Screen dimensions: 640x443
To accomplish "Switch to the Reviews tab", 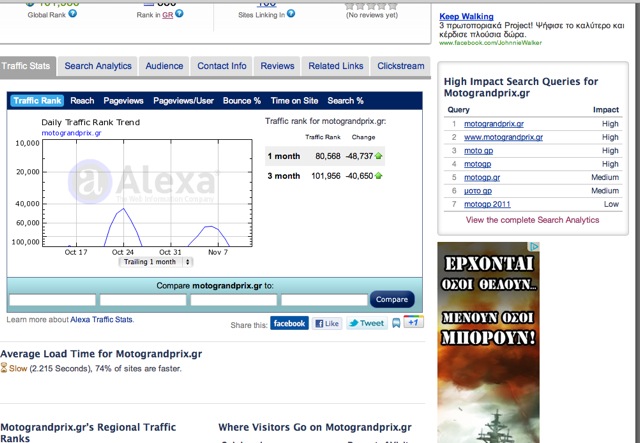I will point(277,66).
